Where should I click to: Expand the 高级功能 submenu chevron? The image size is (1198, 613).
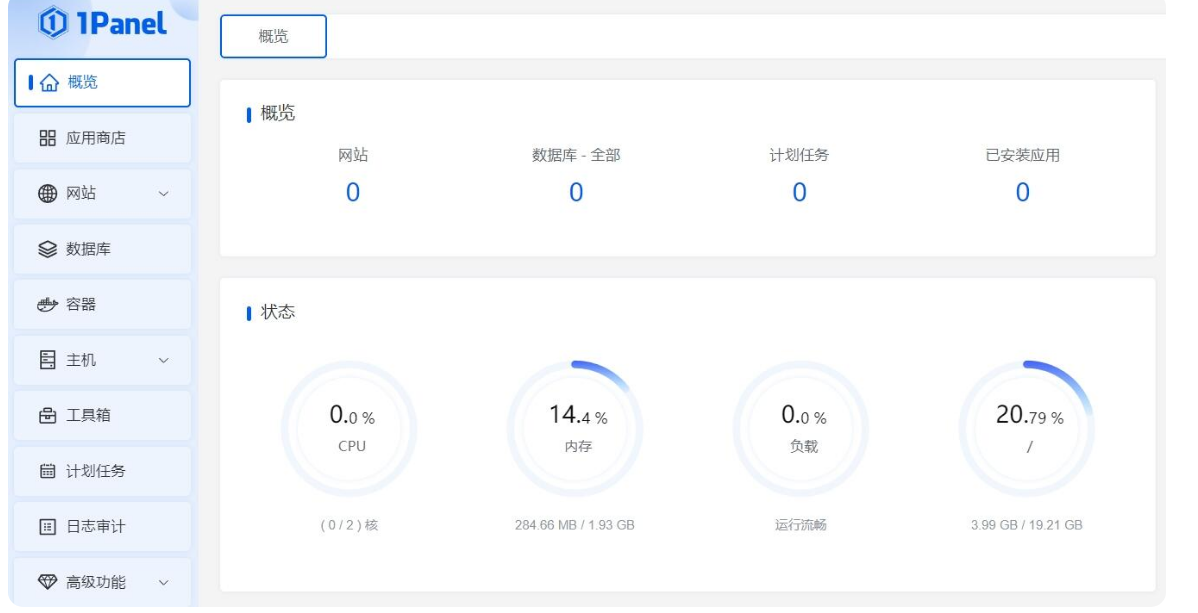click(164, 582)
